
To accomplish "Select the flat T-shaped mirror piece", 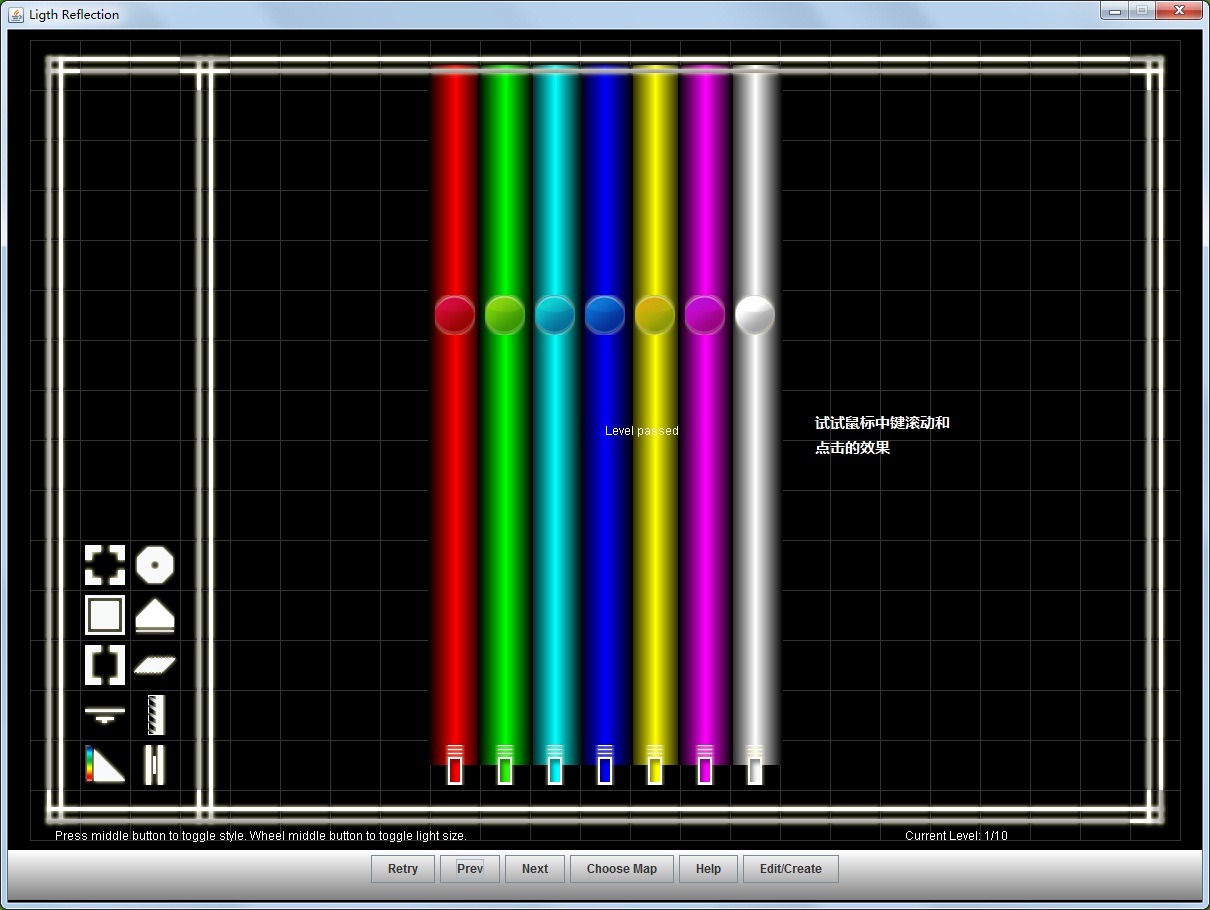I will pos(105,714).
